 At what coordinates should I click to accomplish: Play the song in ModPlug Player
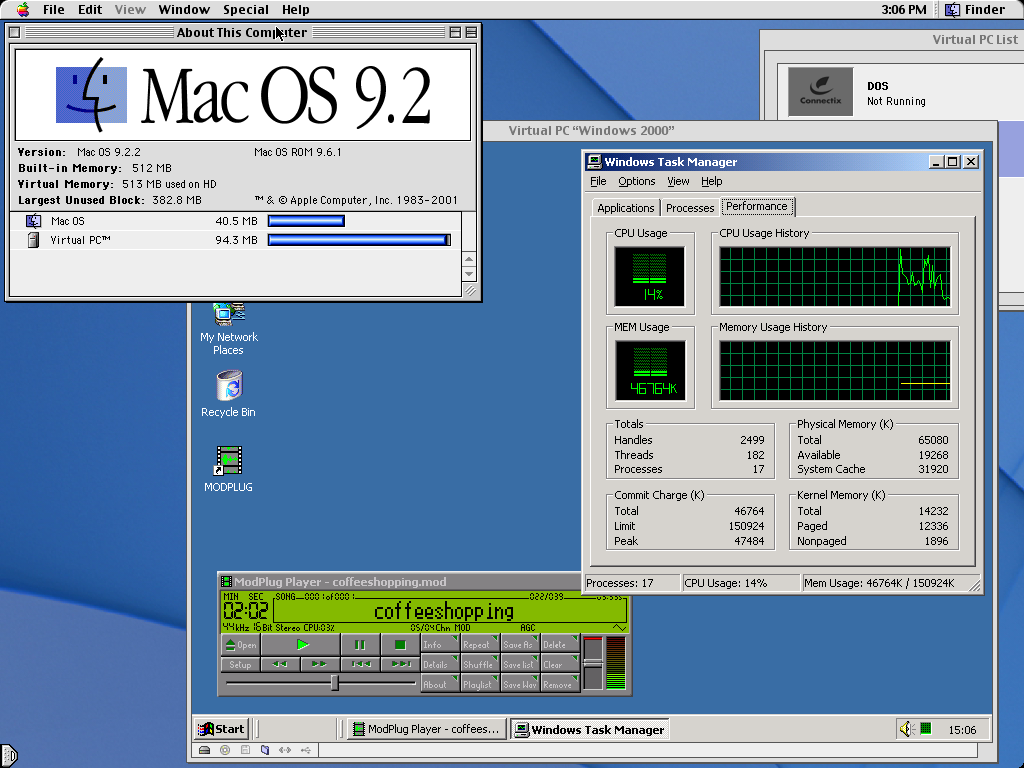(302, 645)
